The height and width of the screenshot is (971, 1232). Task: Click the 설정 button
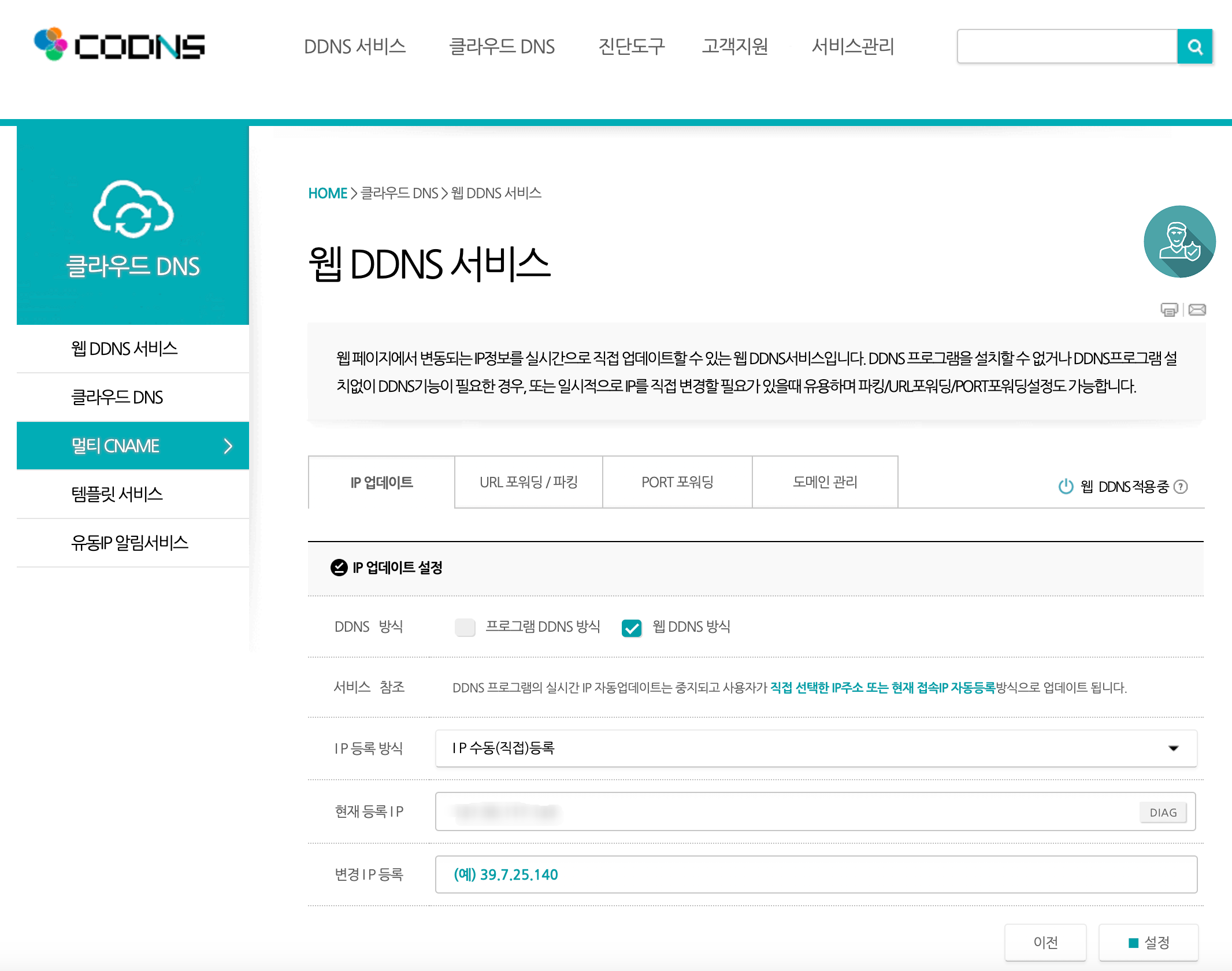[x=1148, y=943]
